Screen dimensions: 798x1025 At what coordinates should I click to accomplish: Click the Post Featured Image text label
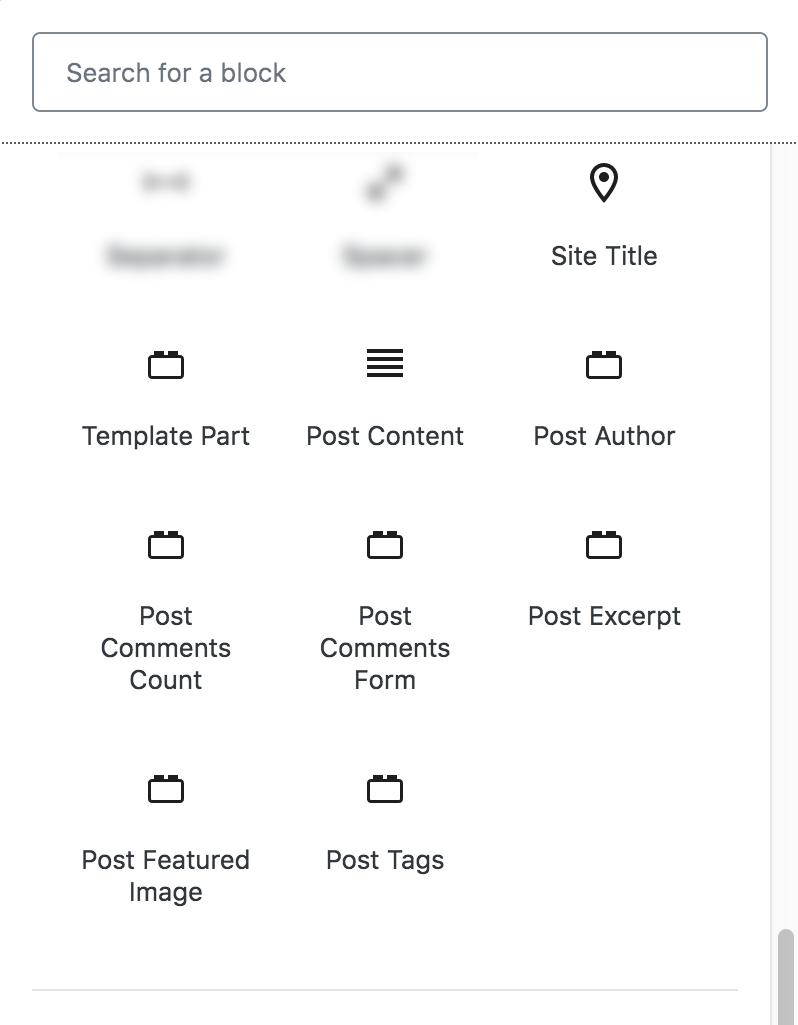[x=166, y=876]
